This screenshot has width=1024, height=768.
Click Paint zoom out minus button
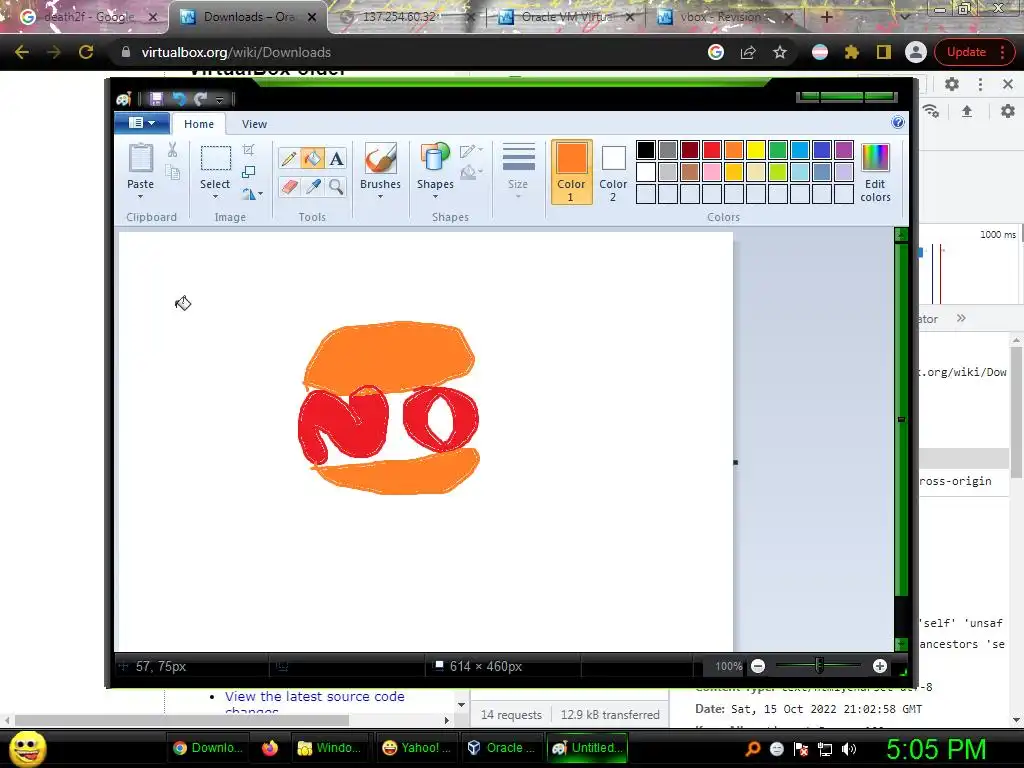tap(758, 666)
